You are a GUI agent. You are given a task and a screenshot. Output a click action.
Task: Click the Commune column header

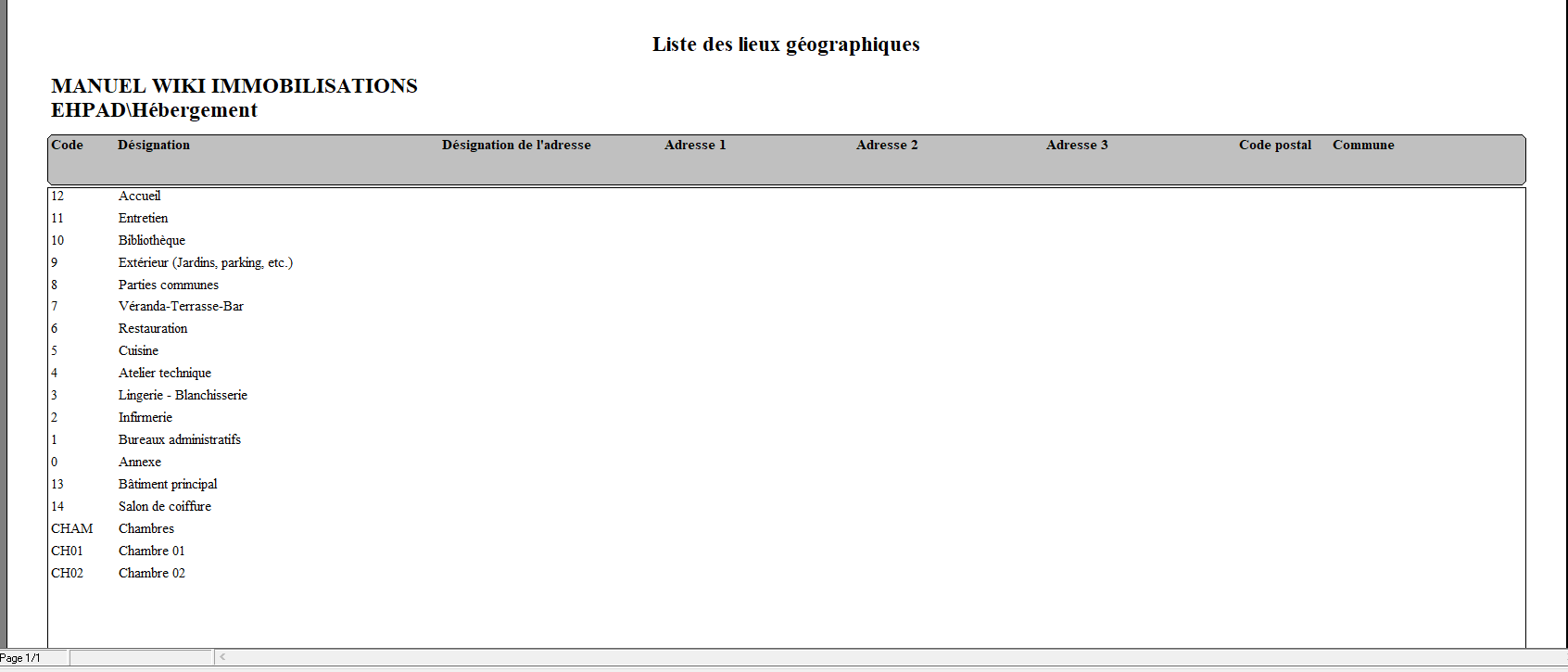click(x=1363, y=145)
